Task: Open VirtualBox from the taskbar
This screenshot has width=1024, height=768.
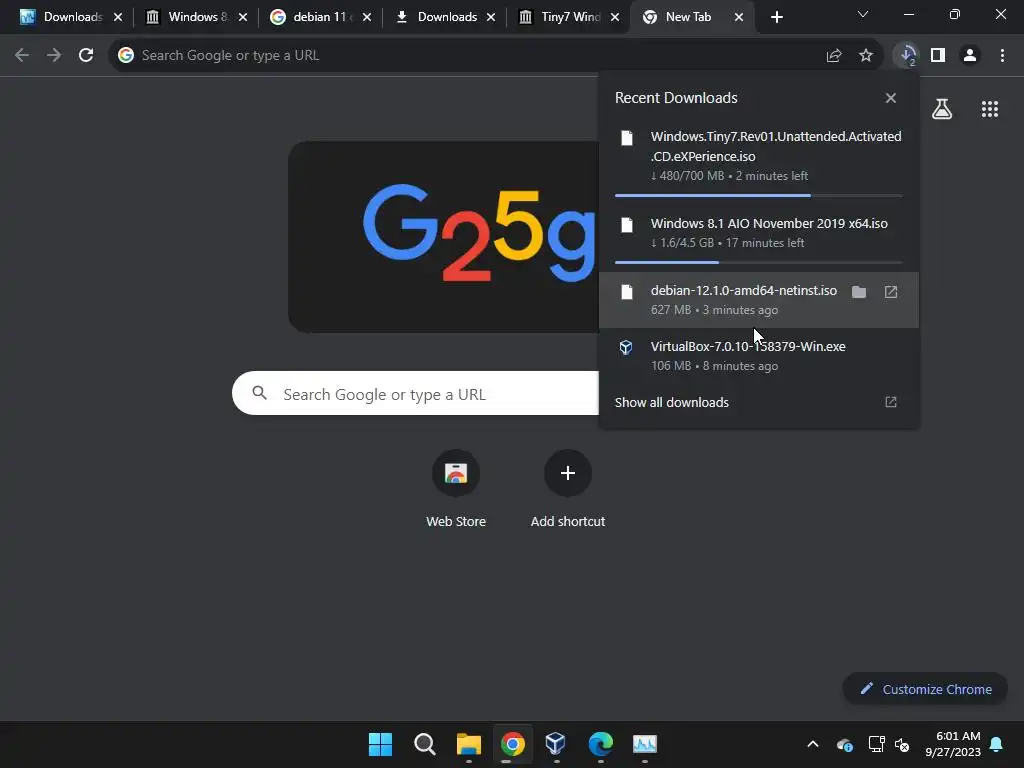Action: tap(556, 744)
